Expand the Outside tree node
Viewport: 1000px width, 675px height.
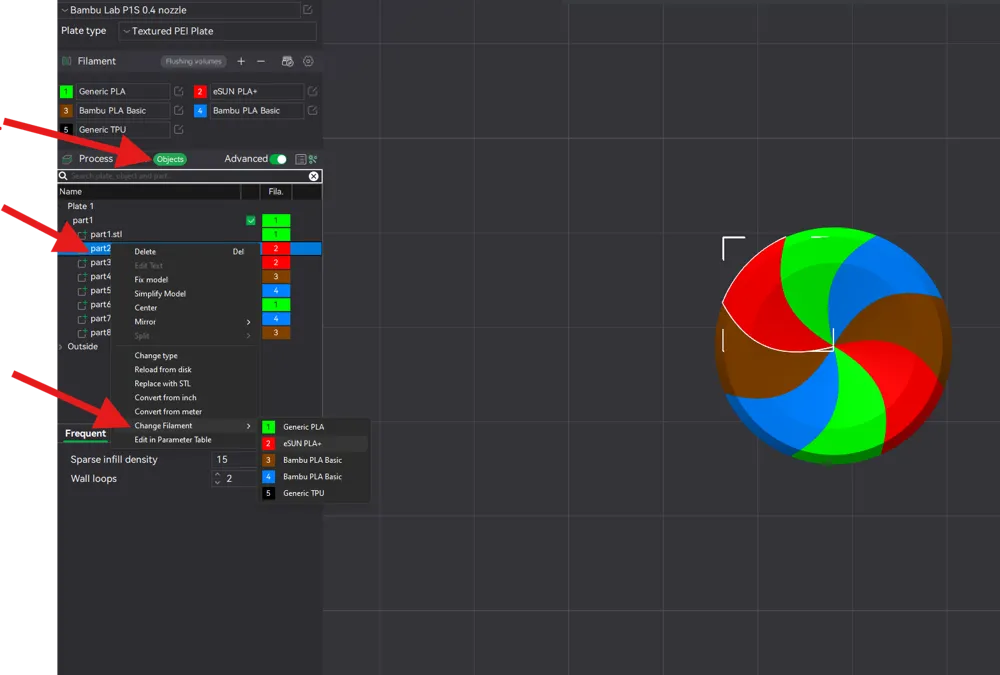(x=61, y=347)
